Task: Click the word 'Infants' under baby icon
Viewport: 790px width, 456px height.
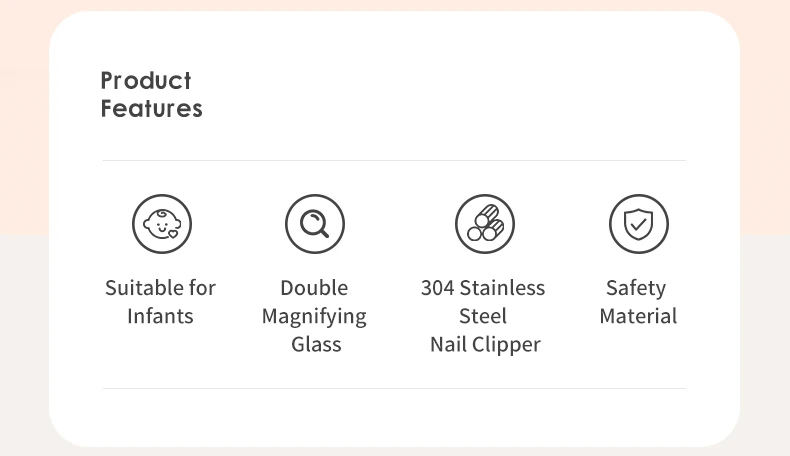Action: tap(160, 316)
